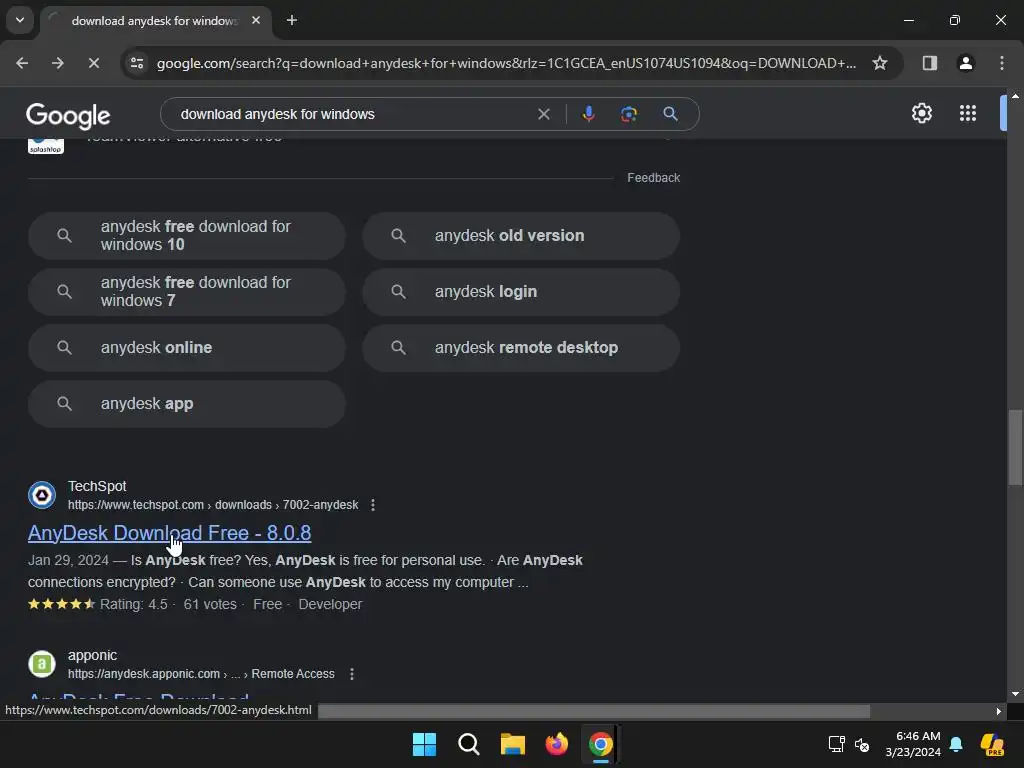Select the download anydesk for windows tab
1024x768 pixels.
click(155, 21)
